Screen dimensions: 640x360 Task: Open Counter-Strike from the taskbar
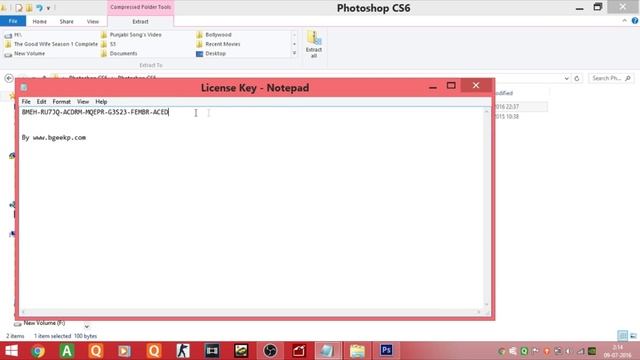pyautogui.click(x=183, y=351)
